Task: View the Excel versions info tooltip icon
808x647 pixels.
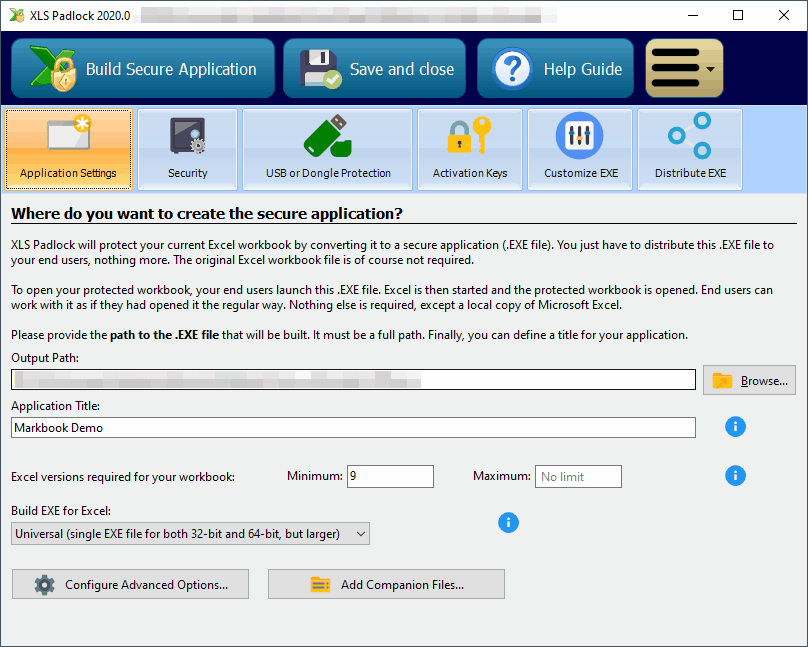Action: (x=735, y=475)
